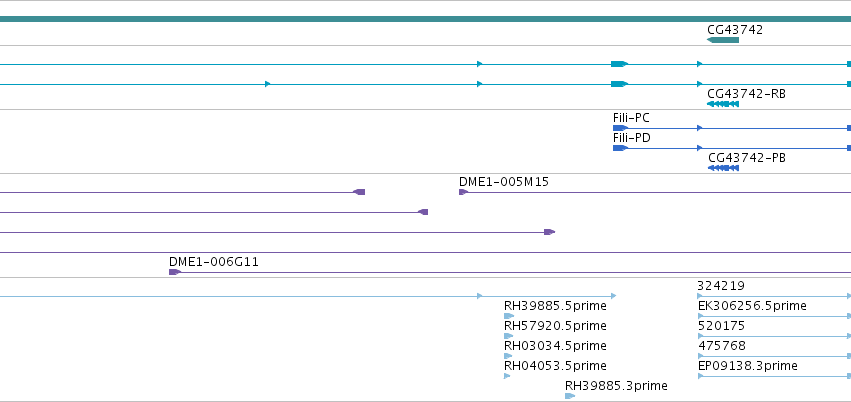Select the DME1-006G11 purple start marker
Viewport: 851px width, 402px height.
point(175,272)
